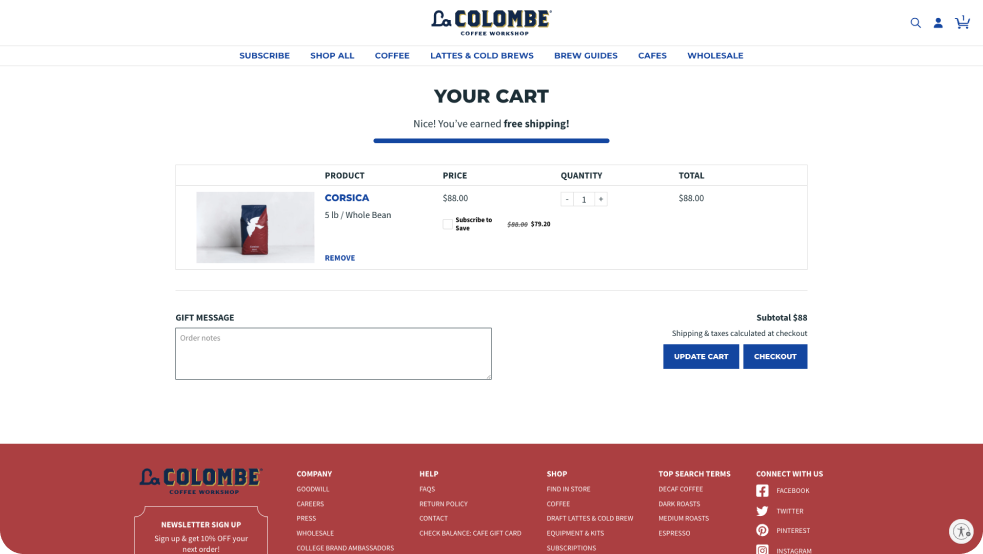This screenshot has height=554, width=983.
Task: Select Brew Guides in navigation
Action: pyautogui.click(x=586, y=56)
